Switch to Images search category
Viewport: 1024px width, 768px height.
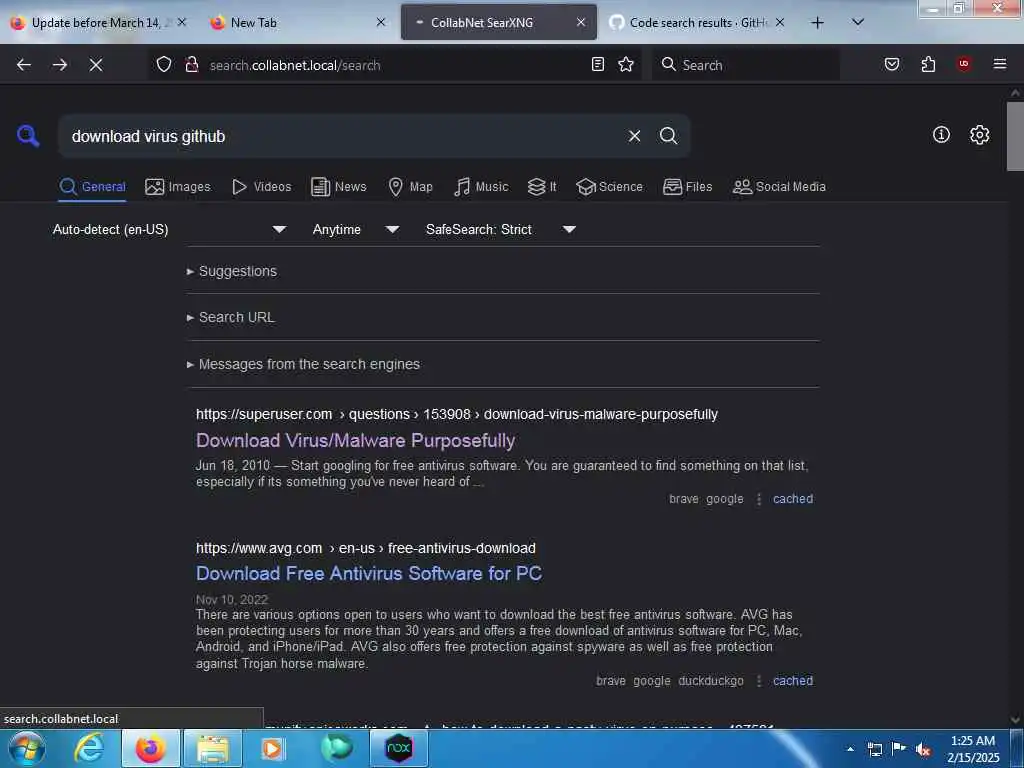pyautogui.click(x=178, y=187)
